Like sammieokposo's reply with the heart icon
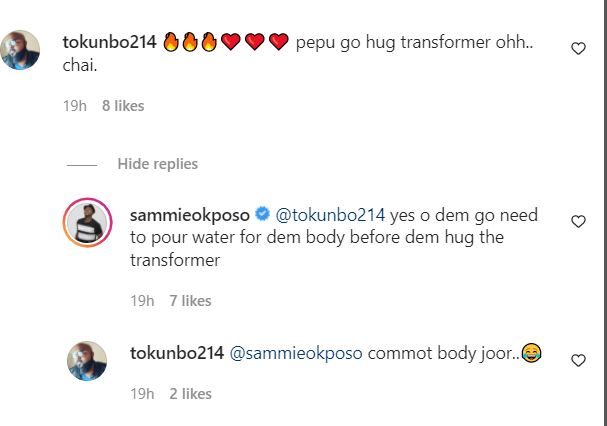Screen dimensions: 607x426 [578, 222]
